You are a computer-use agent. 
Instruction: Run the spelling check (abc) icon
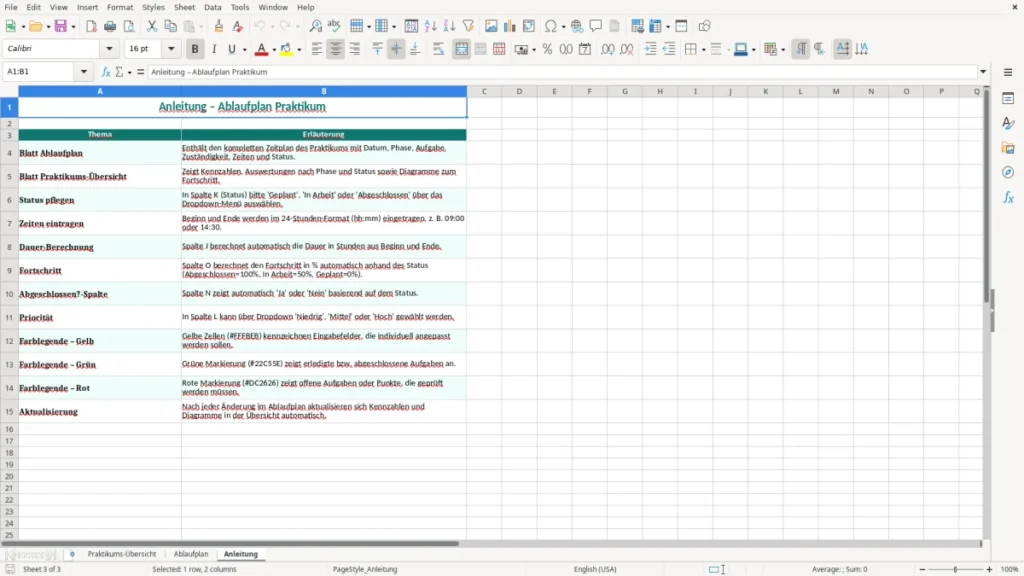[x=334, y=26]
